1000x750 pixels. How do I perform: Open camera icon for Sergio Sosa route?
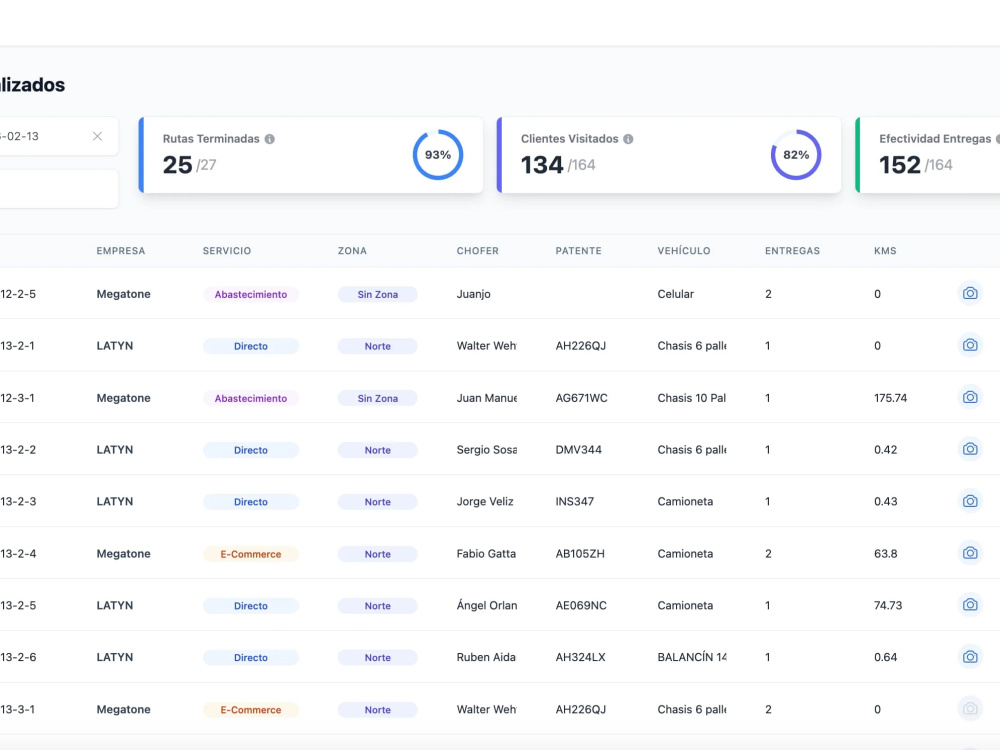(970, 449)
